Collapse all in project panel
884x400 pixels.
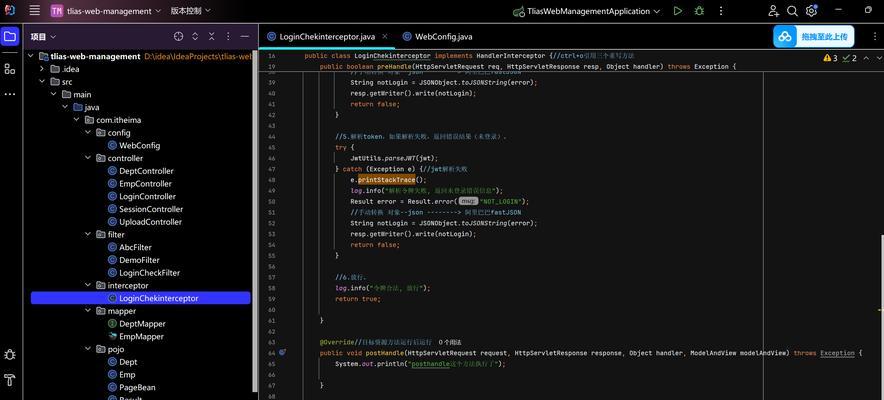(211, 36)
